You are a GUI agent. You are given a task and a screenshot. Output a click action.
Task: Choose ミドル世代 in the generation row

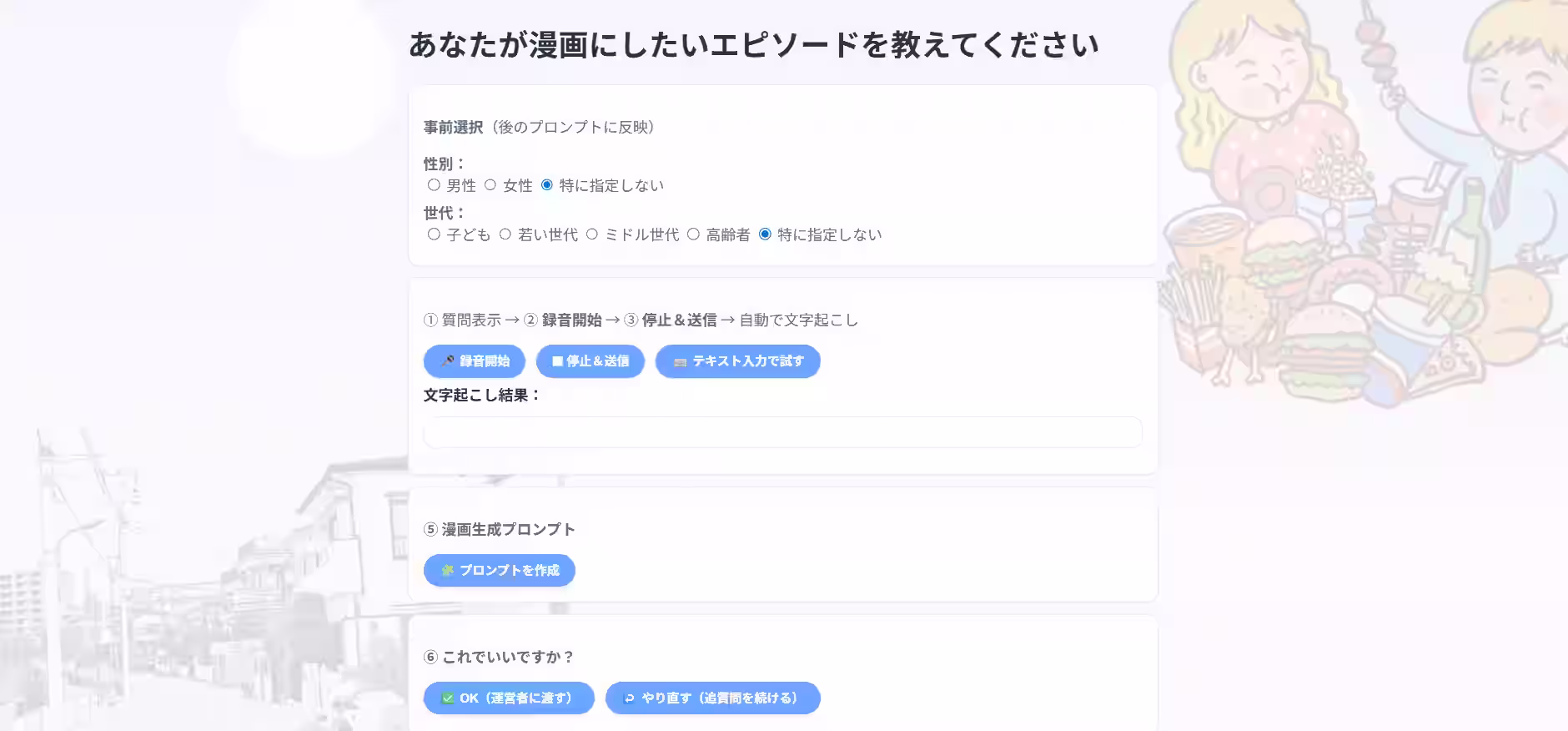coord(593,234)
